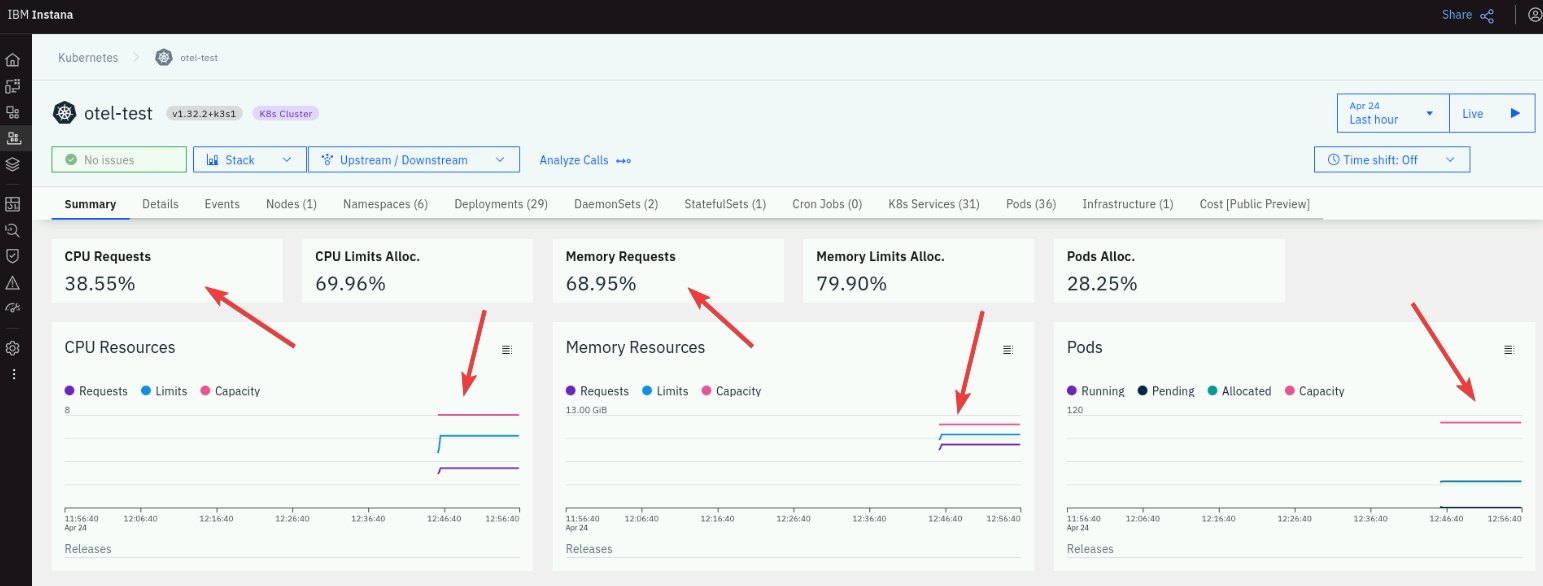1543x586 pixels.
Task: Open the shield checkmark icon in sidebar
Action: tap(12, 256)
